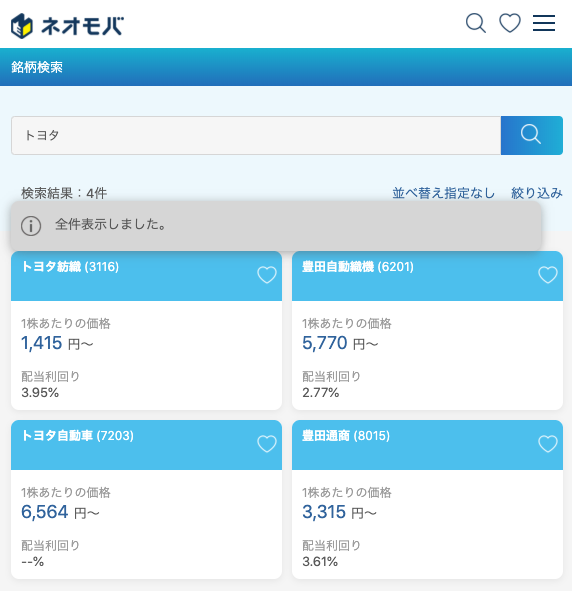Open the 豊田通商 (8015) card title

click(346, 436)
